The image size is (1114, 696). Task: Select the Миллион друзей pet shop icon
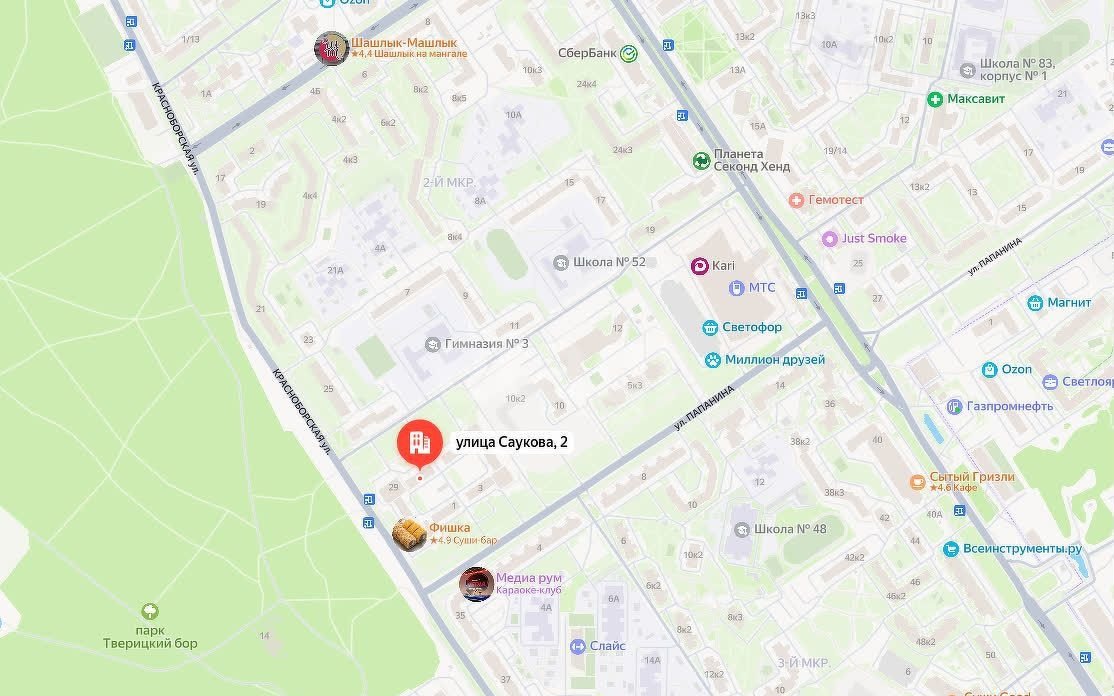[713, 360]
